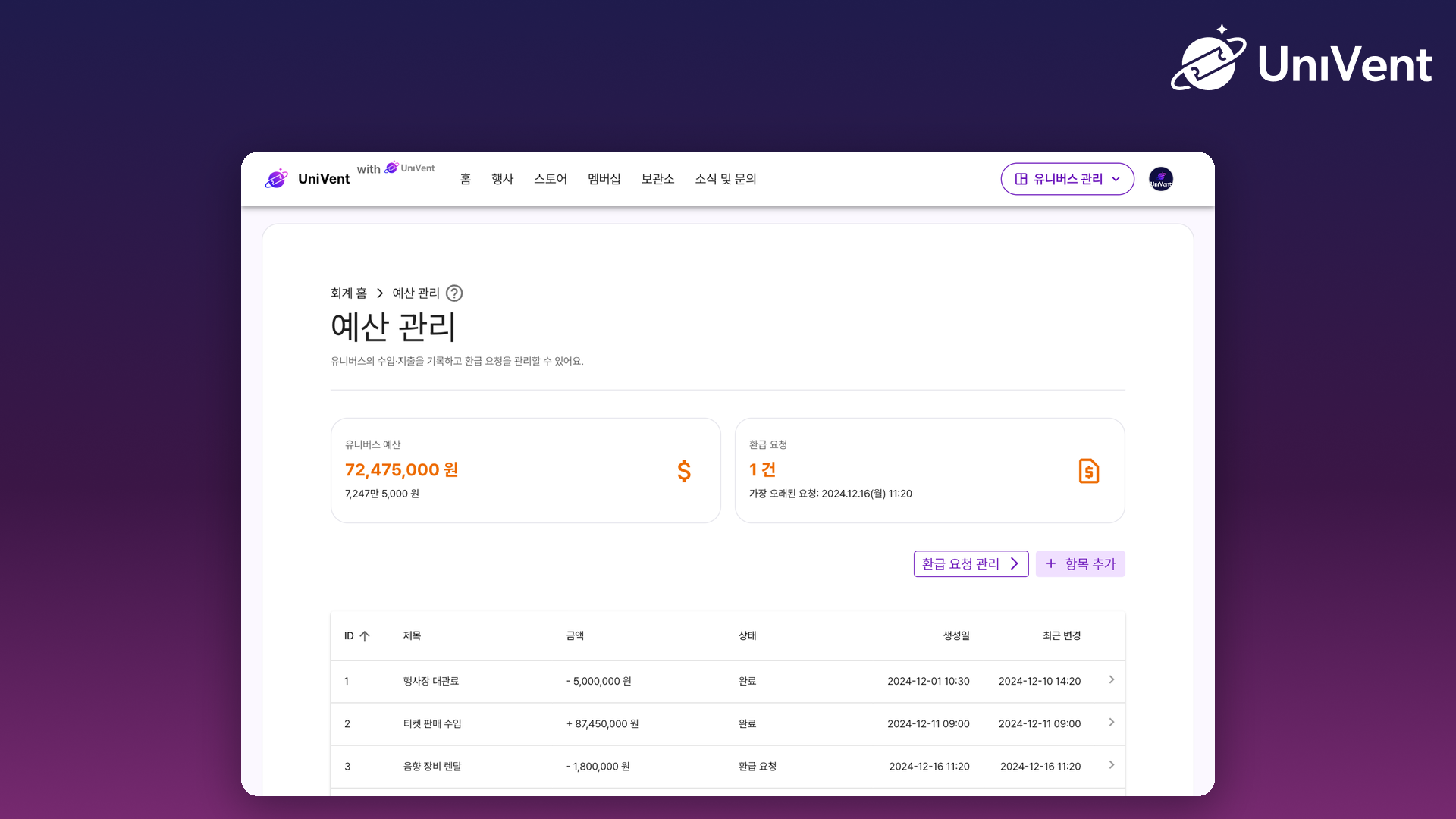This screenshot has height=819, width=1456.
Task: Open the 멤버십 menu
Action: pyautogui.click(x=604, y=179)
